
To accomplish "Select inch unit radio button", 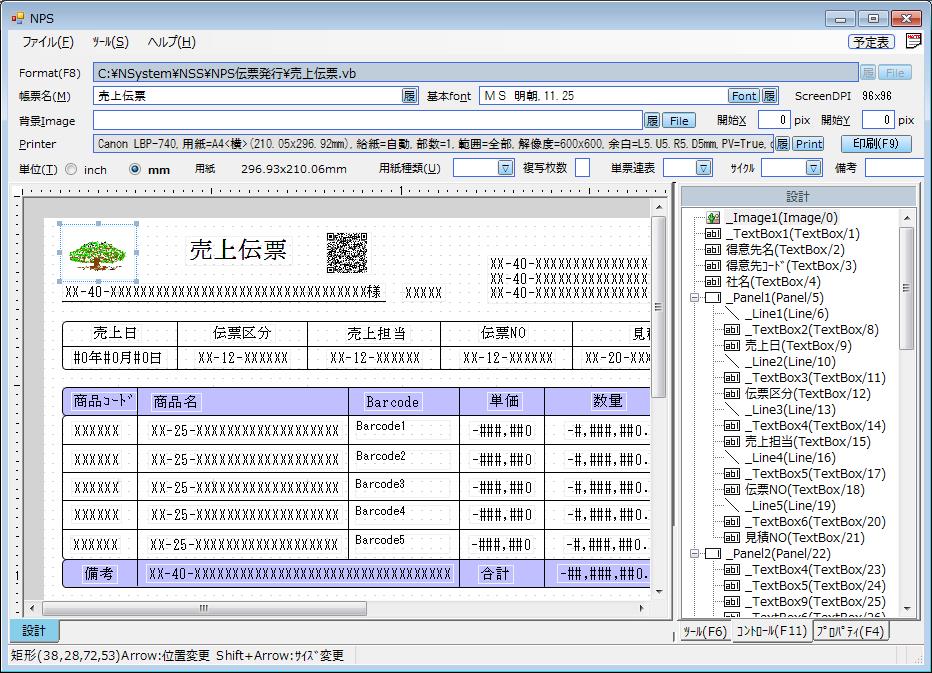I will click(71, 169).
